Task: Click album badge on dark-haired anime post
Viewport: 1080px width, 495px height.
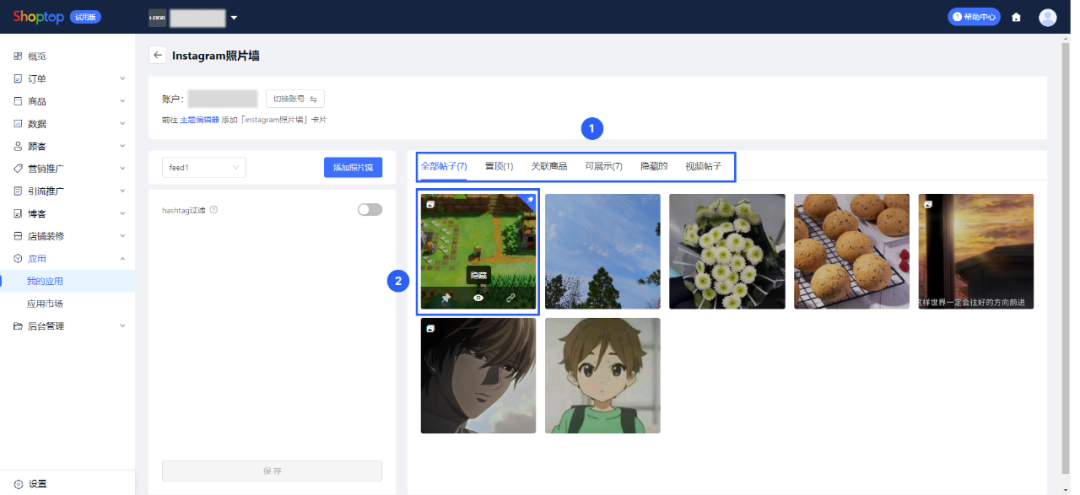Action: coord(430,328)
